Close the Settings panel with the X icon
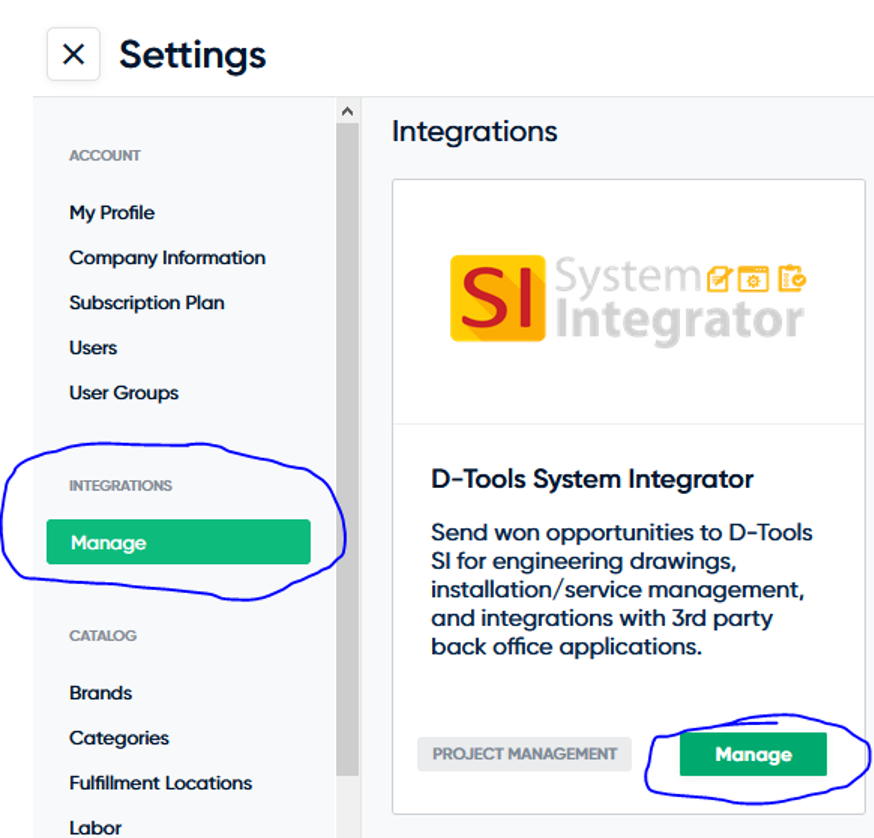The image size is (874, 838). (x=74, y=54)
